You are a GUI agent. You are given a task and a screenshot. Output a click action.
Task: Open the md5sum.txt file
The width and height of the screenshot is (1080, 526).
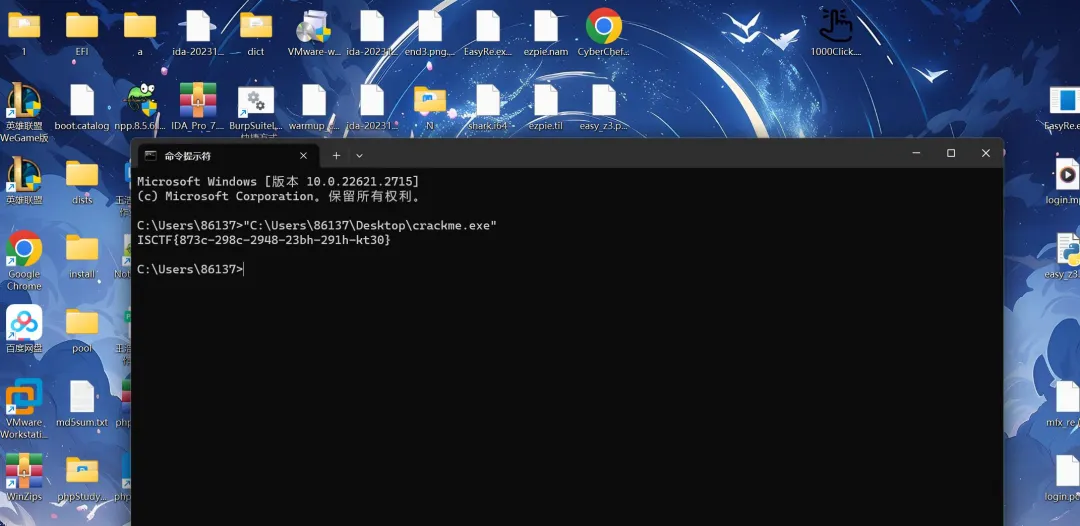click(x=81, y=397)
